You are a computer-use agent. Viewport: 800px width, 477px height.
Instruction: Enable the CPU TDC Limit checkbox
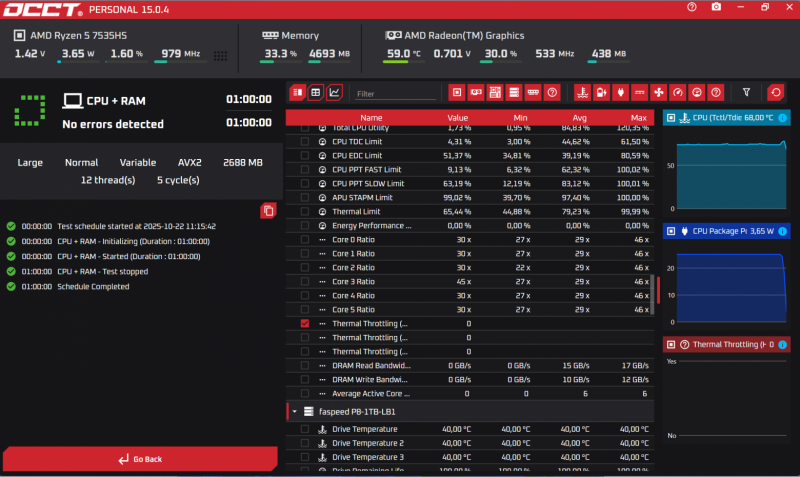click(x=305, y=142)
